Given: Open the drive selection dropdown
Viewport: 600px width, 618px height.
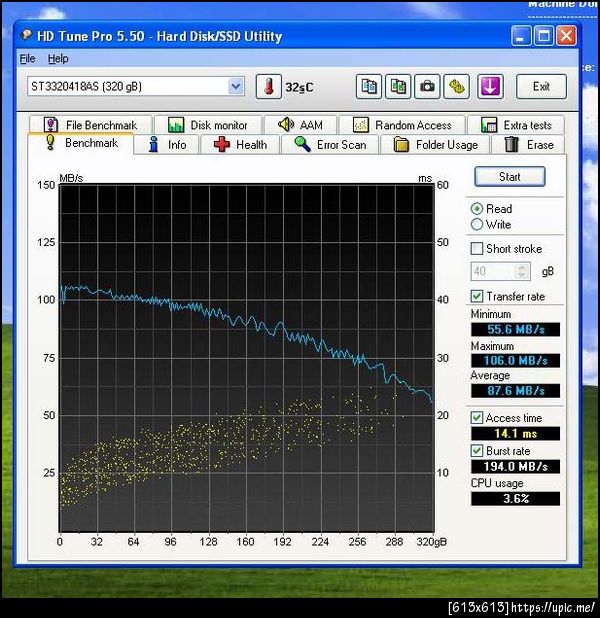Looking at the screenshot, I should click(x=236, y=86).
